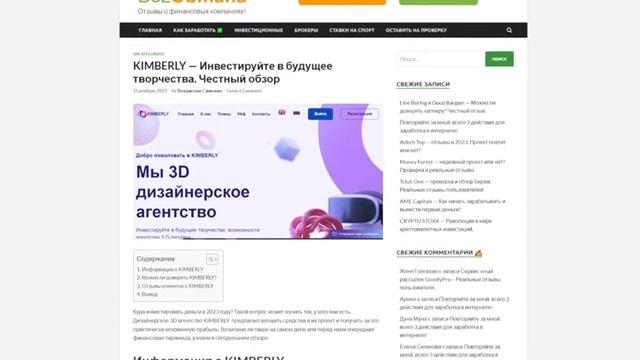The height and width of the screenshot is (360, 640).
Task: Open the AME Capitals recent post
Action: [x=452, y=205]
